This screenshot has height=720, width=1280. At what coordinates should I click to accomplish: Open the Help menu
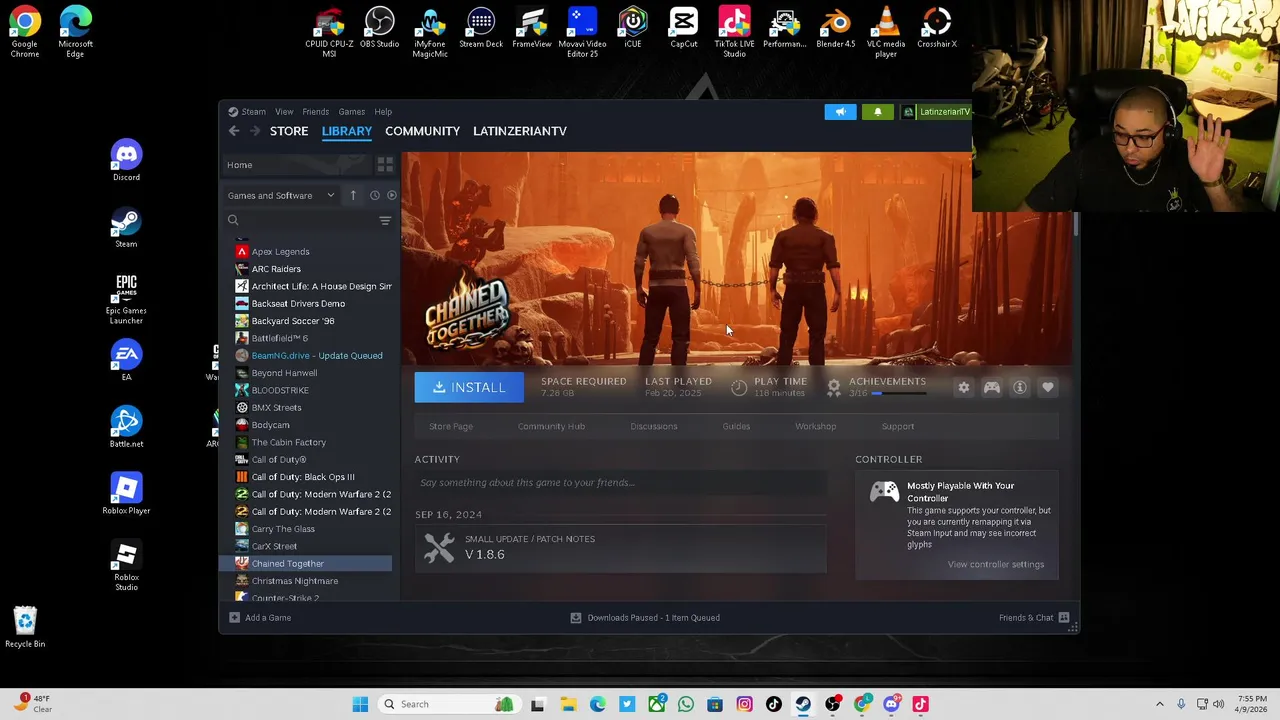point(383,112)
